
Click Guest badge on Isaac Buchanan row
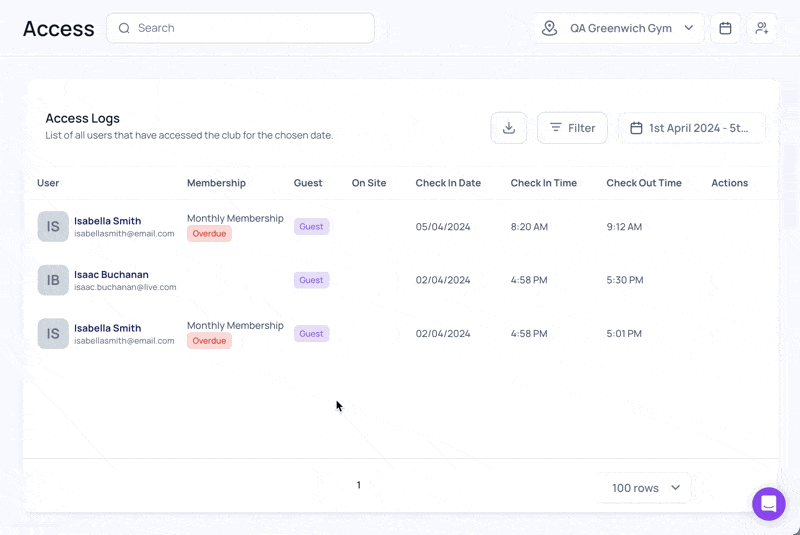[x=311, y=280]
